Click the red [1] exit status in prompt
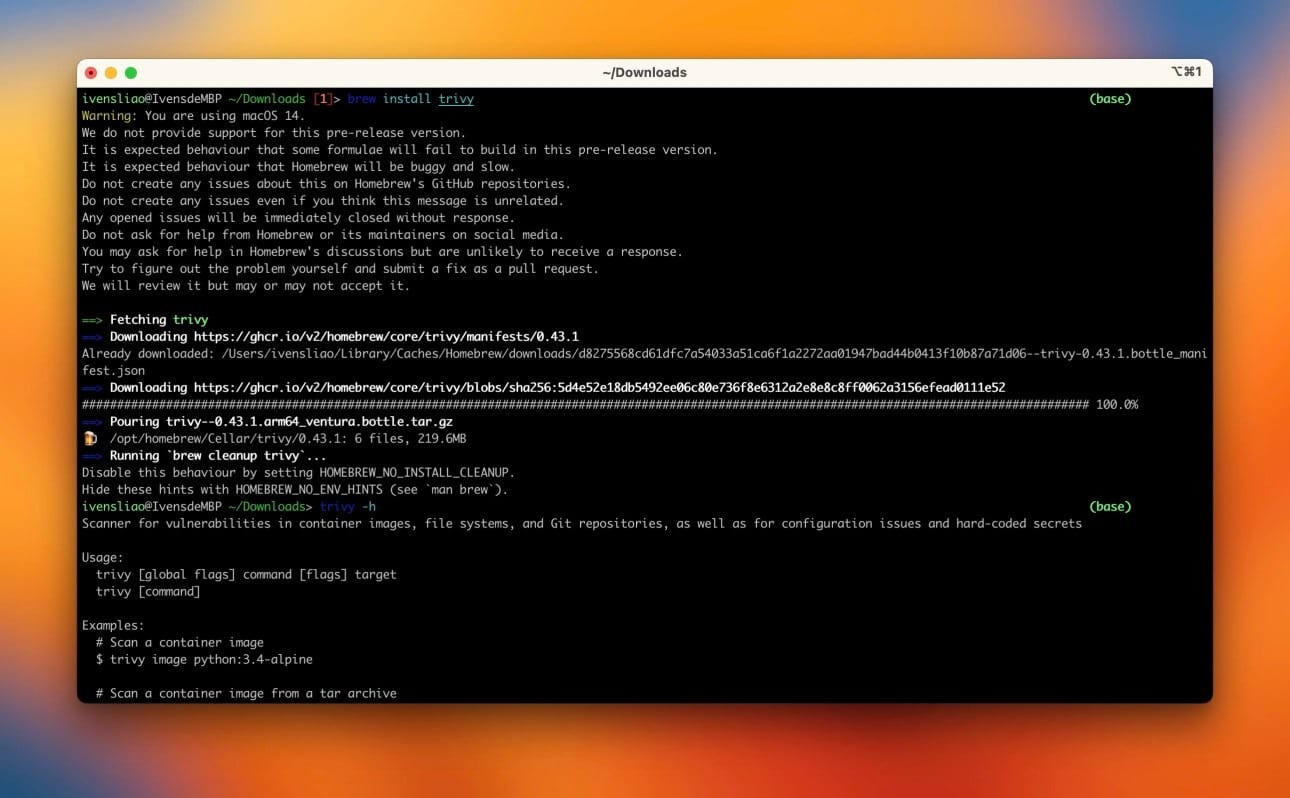Screen dimensions: 1290x798 point(323,99)
